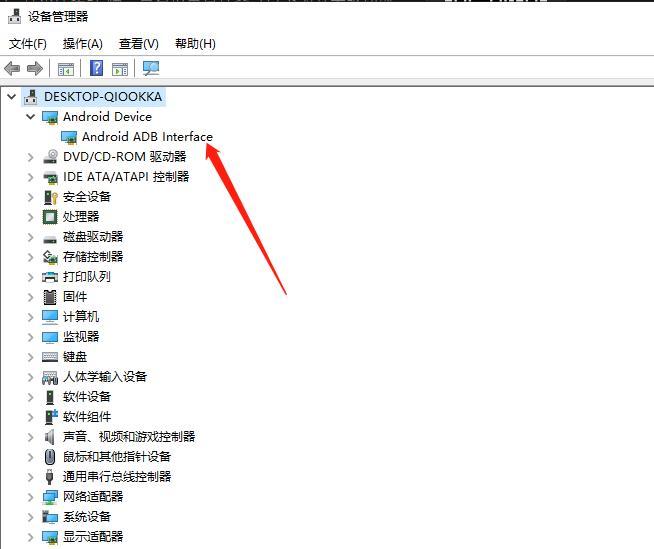Select the 显示适配器 label

pyautogui.click(x=93, y=536)
